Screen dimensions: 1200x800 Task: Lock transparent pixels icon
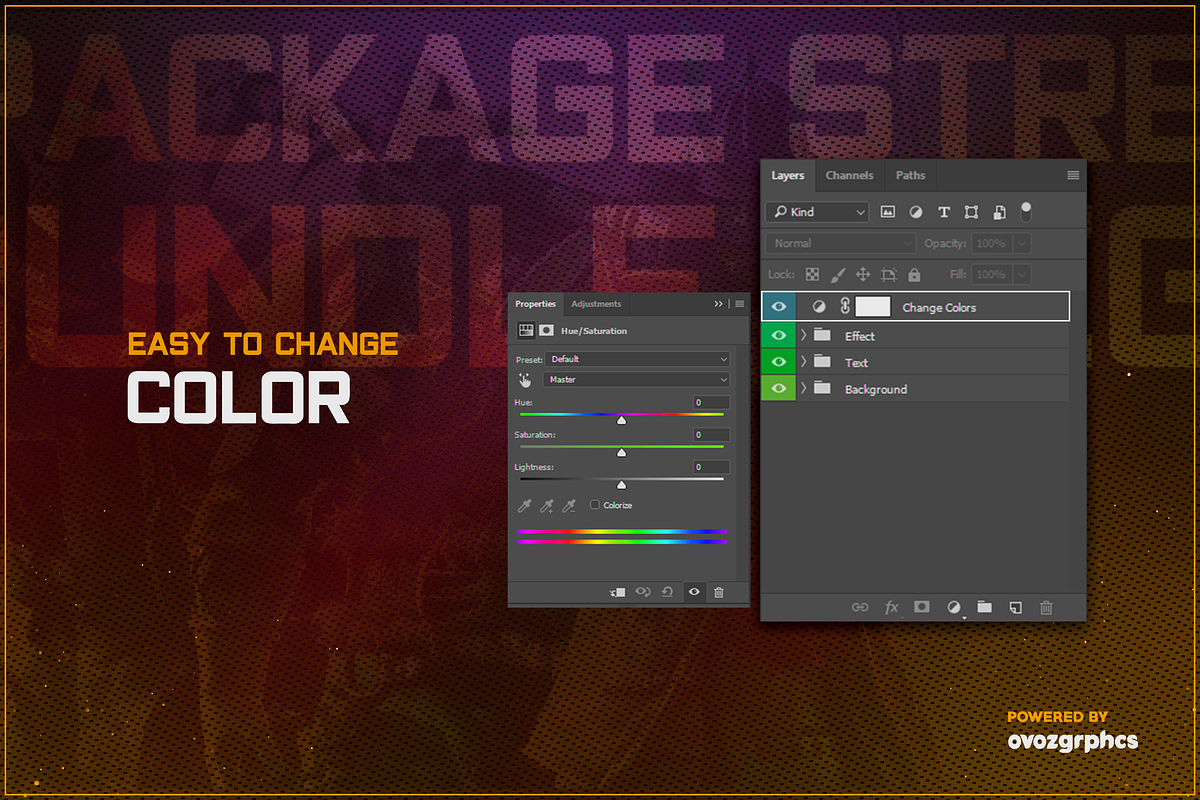(812, 274)
